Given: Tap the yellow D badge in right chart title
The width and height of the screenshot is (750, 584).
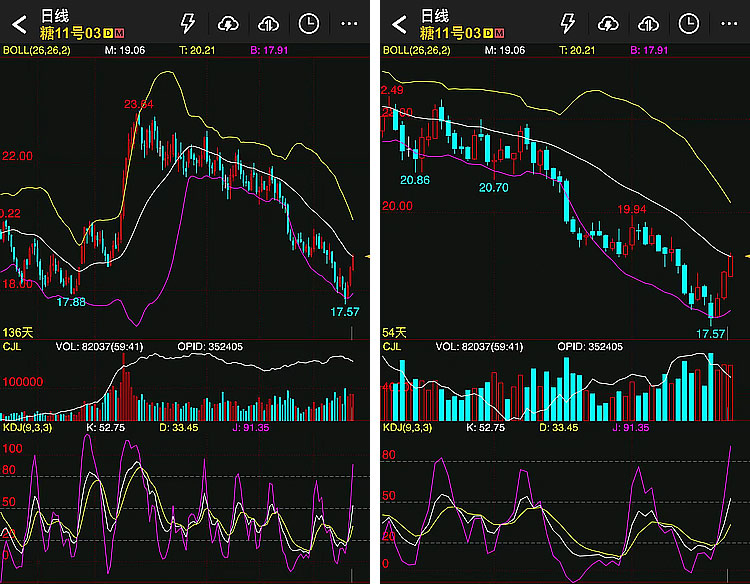Looking at the screenshot, I should pos(488,33).
